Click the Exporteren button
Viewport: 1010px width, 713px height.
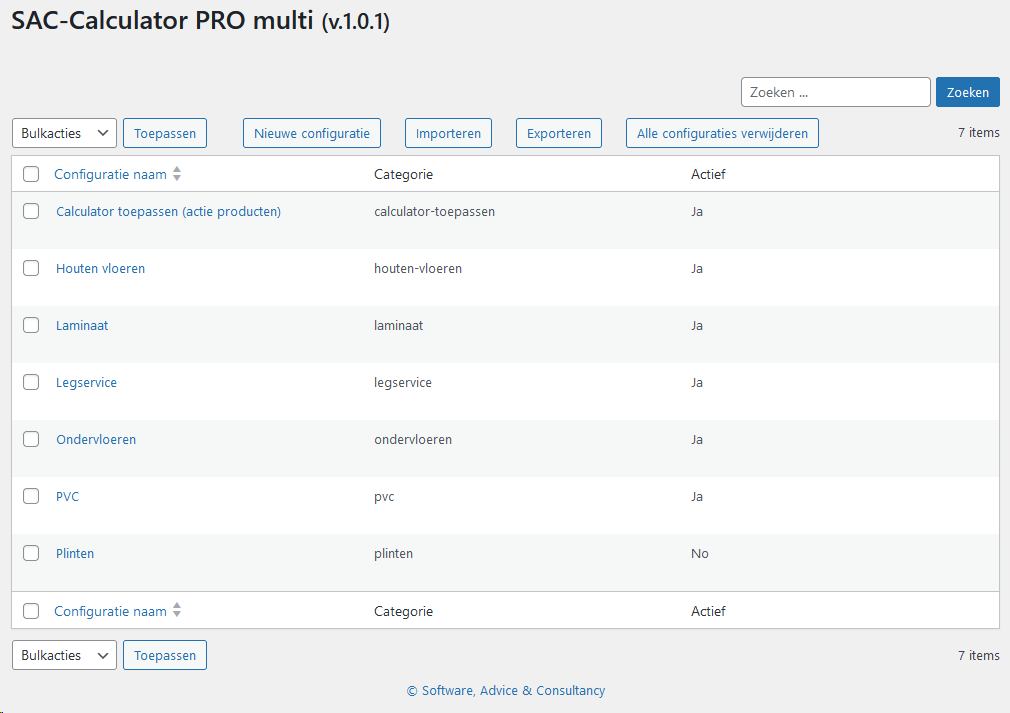pyautogui.click(x=558, y=133)
